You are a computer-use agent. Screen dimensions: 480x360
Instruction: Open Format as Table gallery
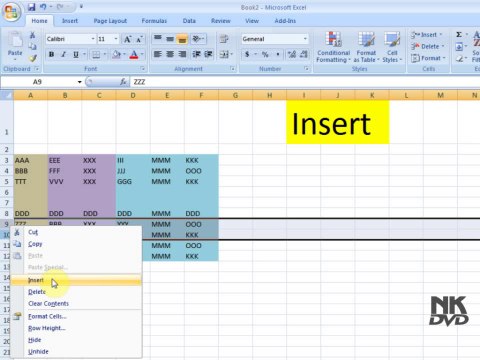tap(366, 47)
